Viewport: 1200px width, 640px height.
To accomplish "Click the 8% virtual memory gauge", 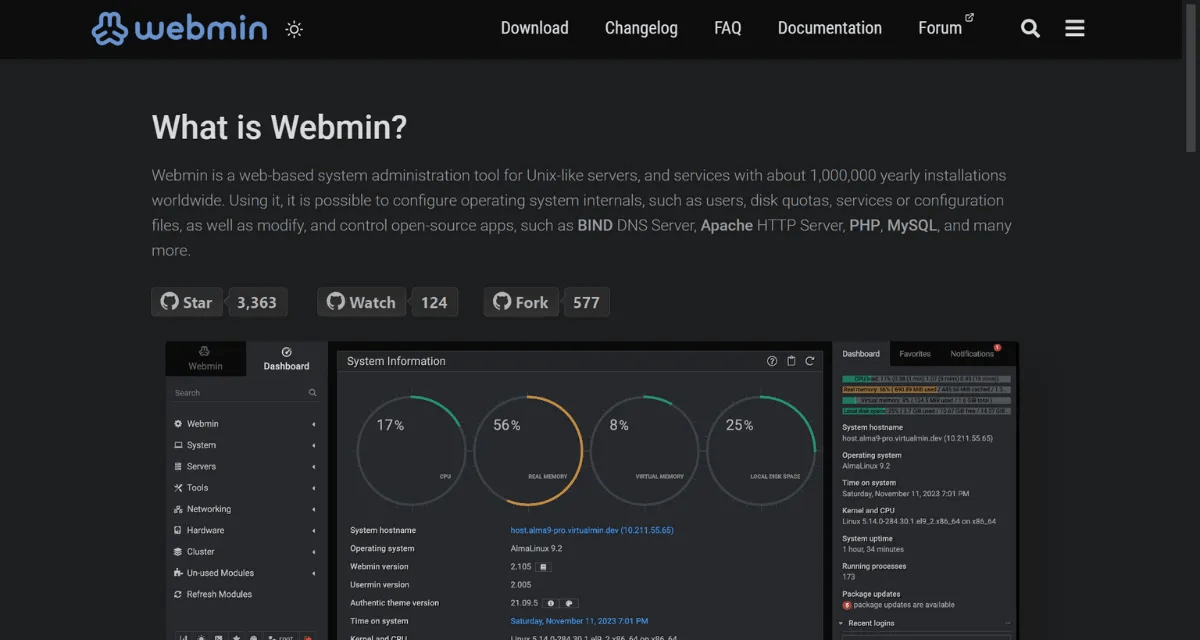I will pos(645,449).
